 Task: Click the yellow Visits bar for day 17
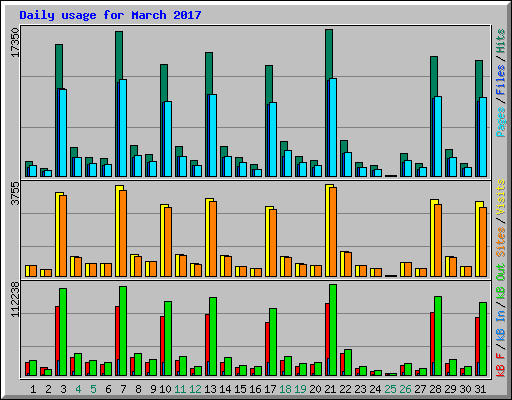tap(268, 241)
